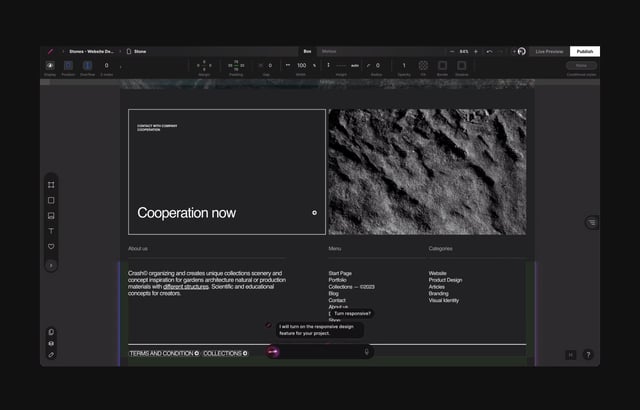The image size is (640, 410).
Task: Edit the Gap value
Action: (270, 65)
